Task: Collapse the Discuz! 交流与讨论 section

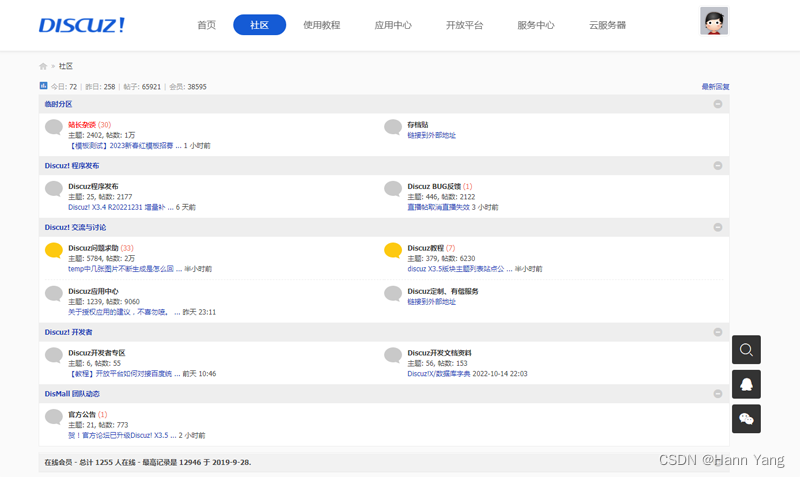Action: (x=718, y=228)
